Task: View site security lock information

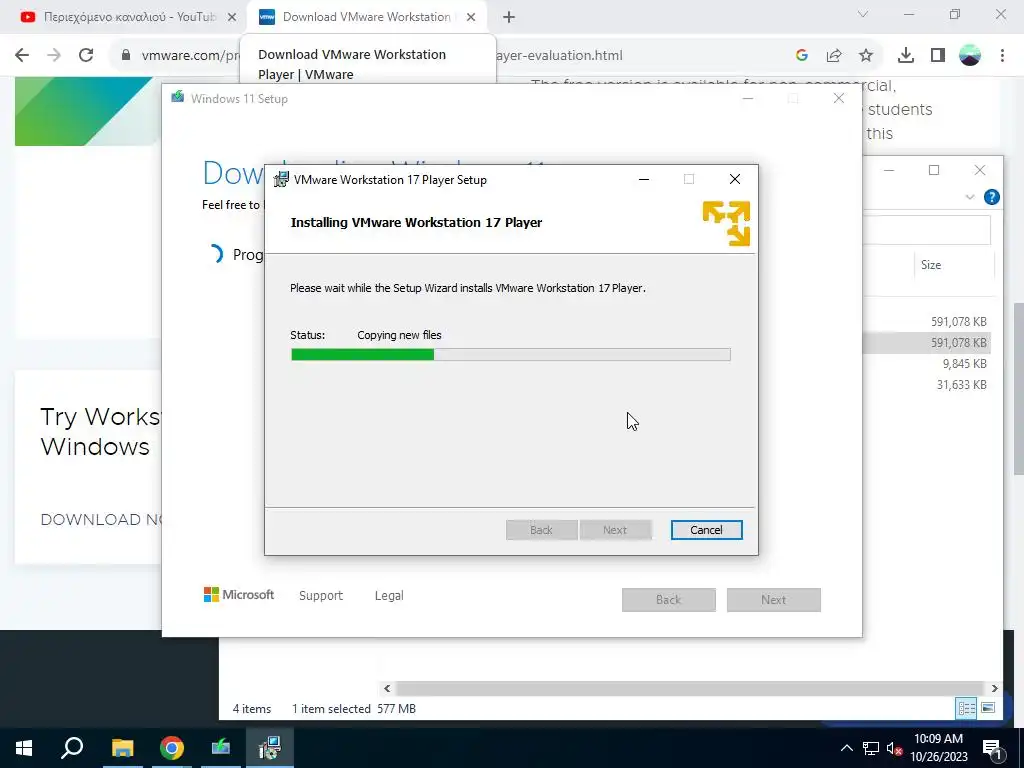Action: coord(126,56)
